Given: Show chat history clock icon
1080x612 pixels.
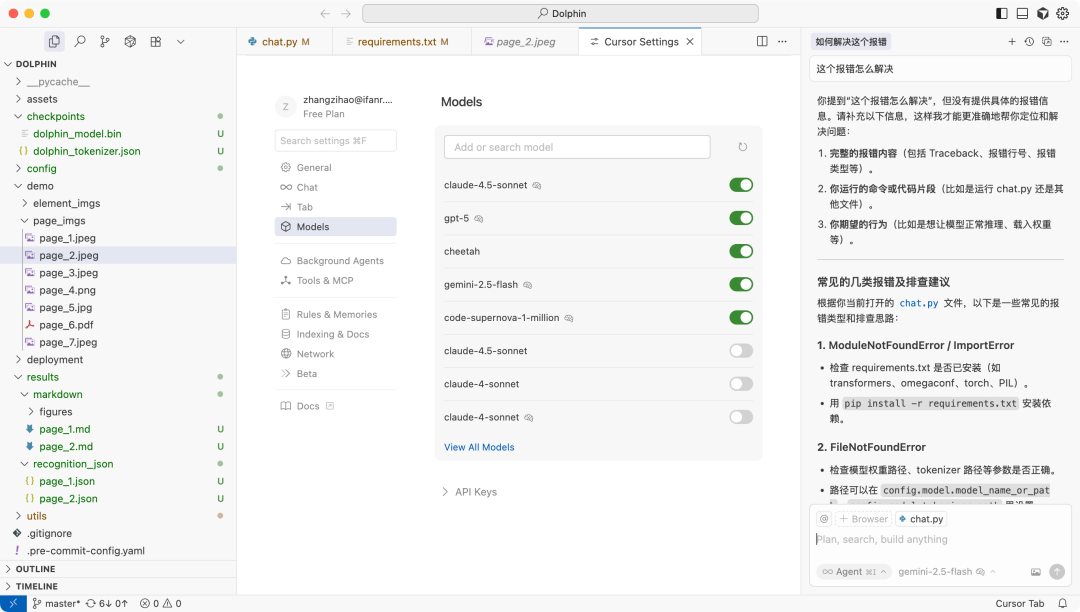Looking at the screenshot, I should [x=1029, y=42].
